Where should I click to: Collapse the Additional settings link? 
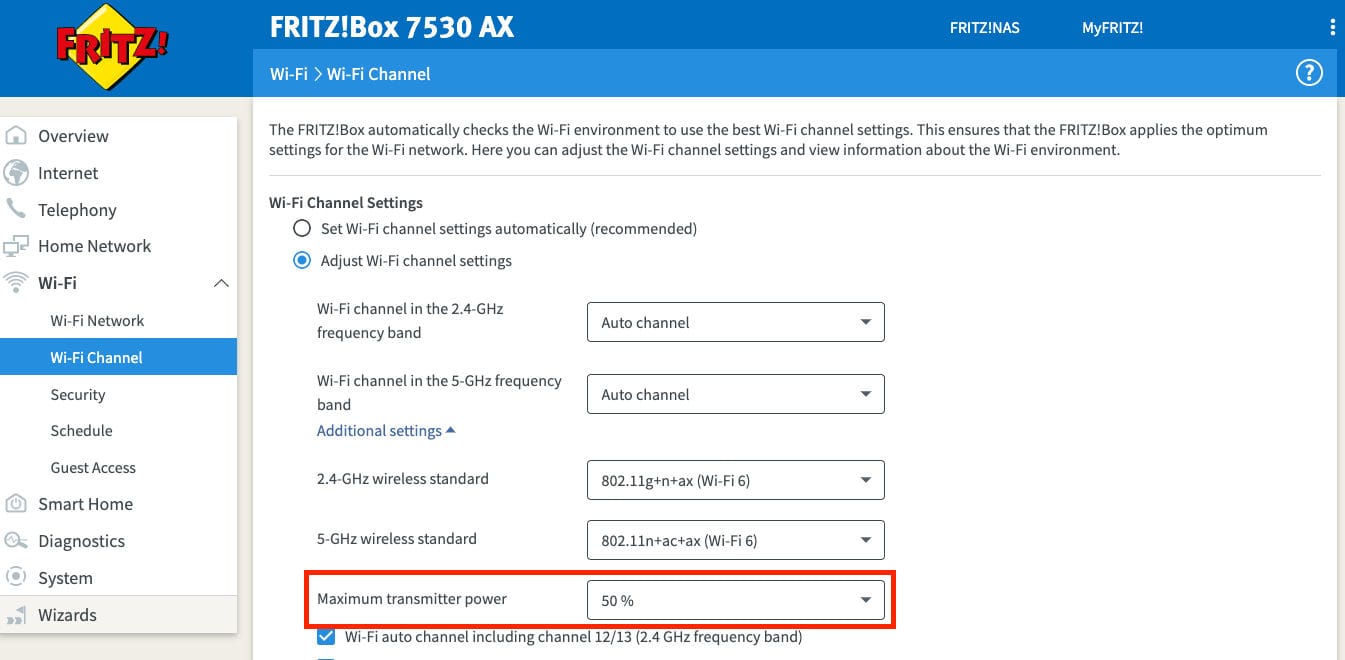tap(386, 431)
